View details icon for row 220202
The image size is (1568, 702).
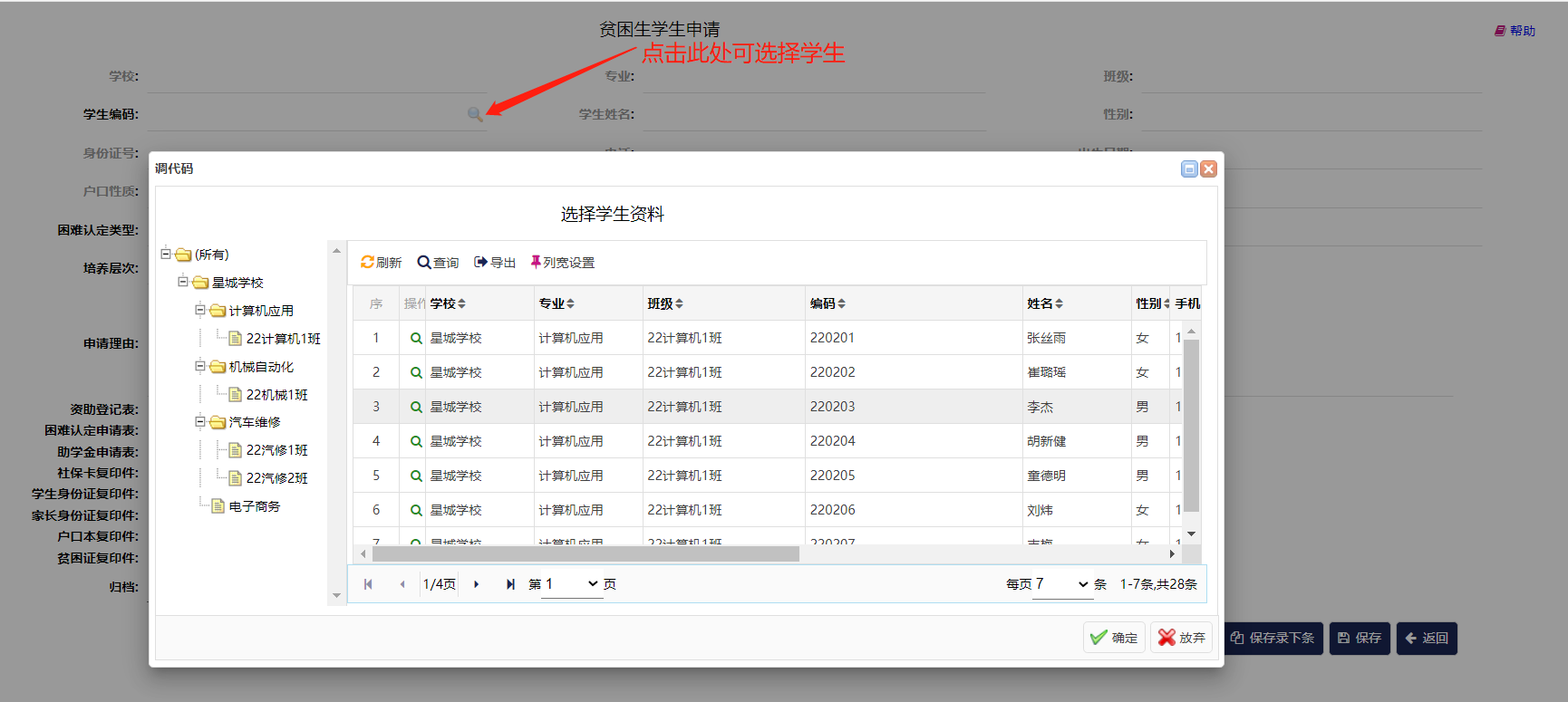tap(416, 372)
